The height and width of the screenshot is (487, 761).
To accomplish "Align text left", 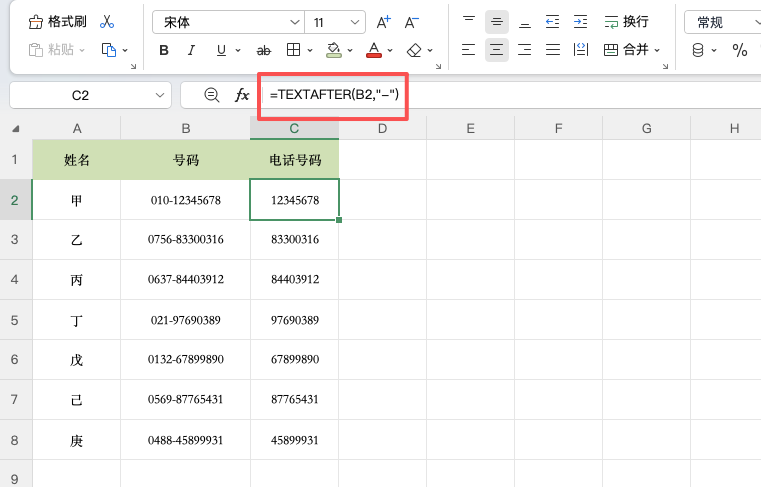I will [x=468, y=50].
